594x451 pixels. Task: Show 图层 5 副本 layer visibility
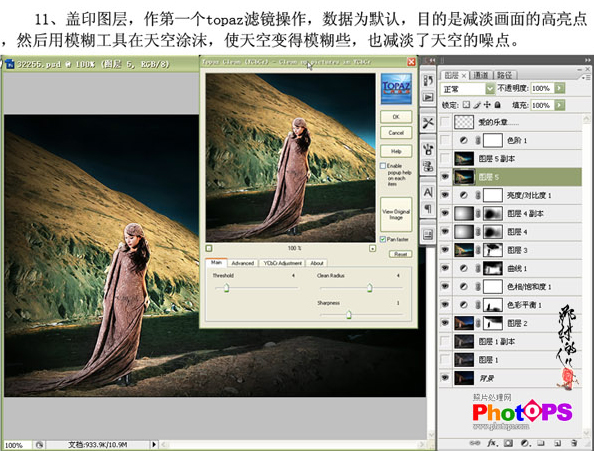click(445, 158)
